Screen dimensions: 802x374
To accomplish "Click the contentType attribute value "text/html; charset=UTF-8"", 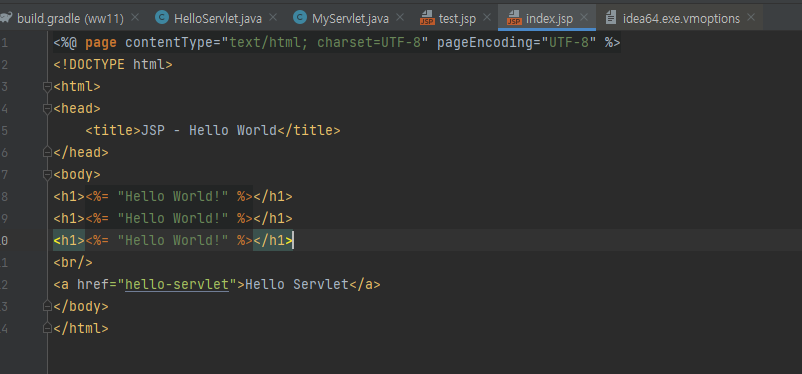I will click(x=325, y=42).
